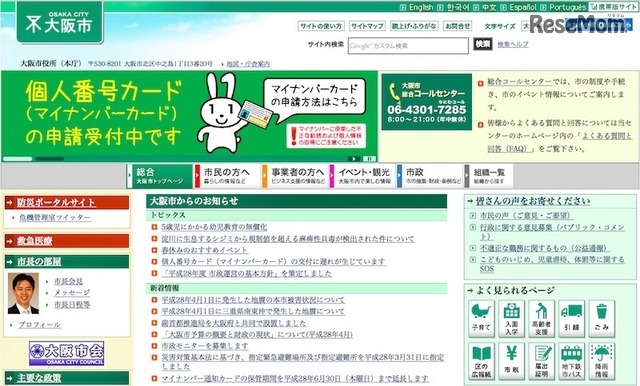Open the 携帯版サイト mobile site link

pyautogui.click(x=613, y=7)
